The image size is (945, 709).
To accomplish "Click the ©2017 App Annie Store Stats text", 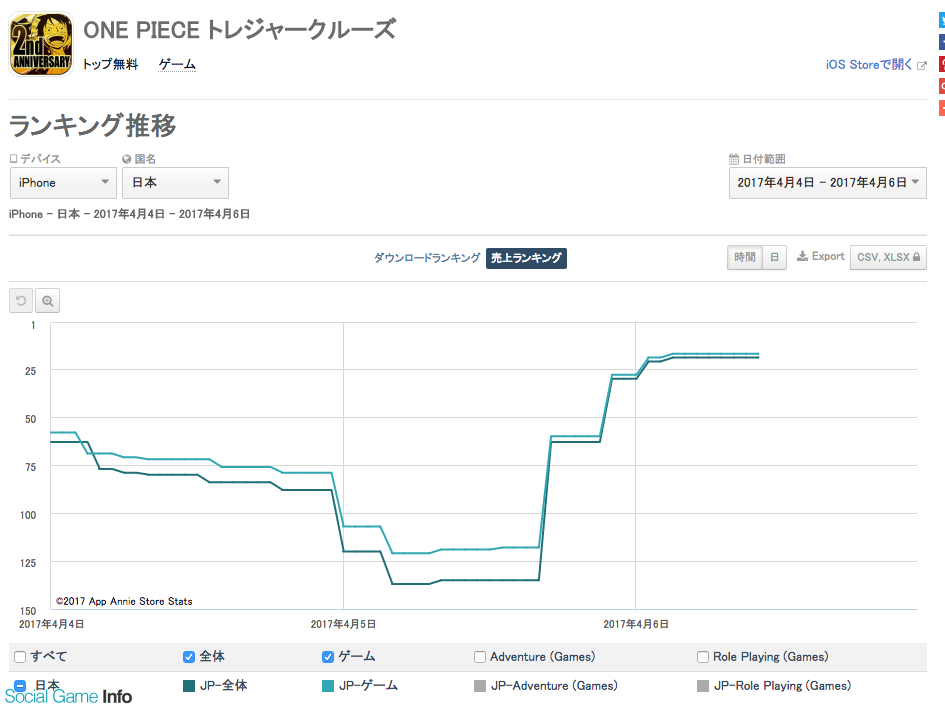I will point(124,601).
